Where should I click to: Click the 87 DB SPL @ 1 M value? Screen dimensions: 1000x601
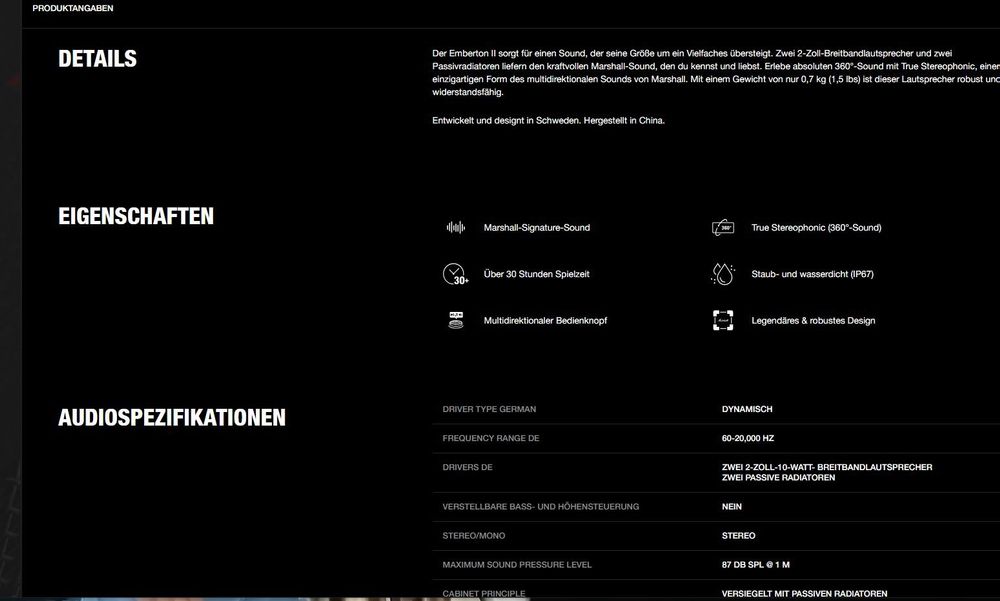pyautogui.click(x=756, y=565)
